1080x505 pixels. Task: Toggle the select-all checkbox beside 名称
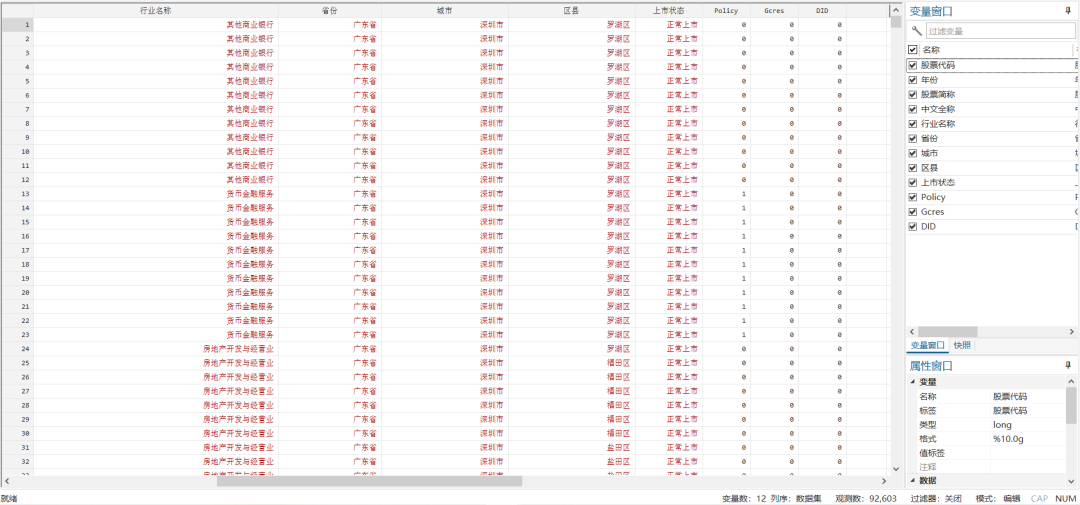(913, 50)
